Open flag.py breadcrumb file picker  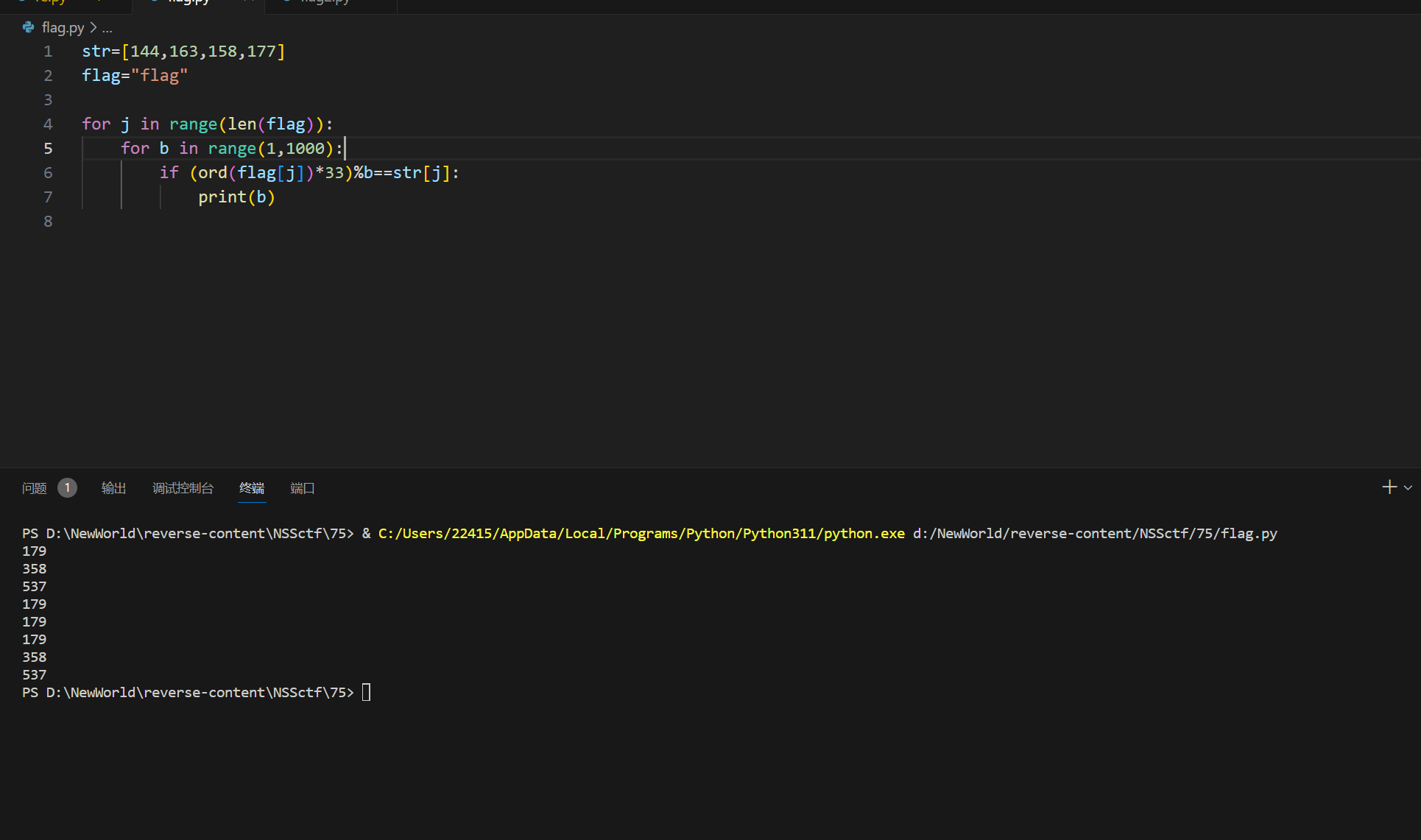click(x=63, y=27)
